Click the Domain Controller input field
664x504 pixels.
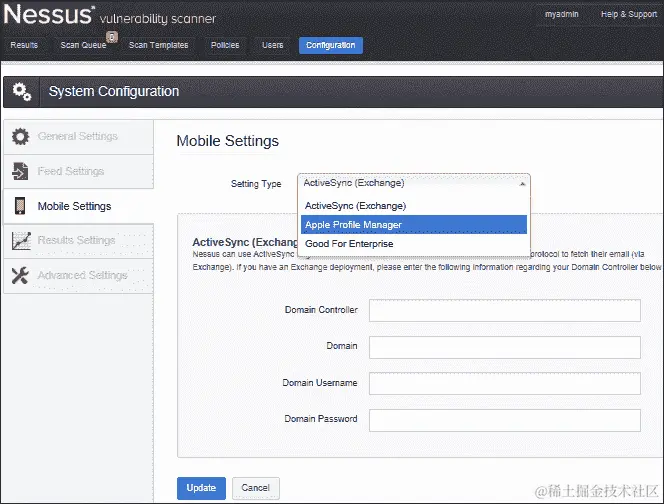504,310
